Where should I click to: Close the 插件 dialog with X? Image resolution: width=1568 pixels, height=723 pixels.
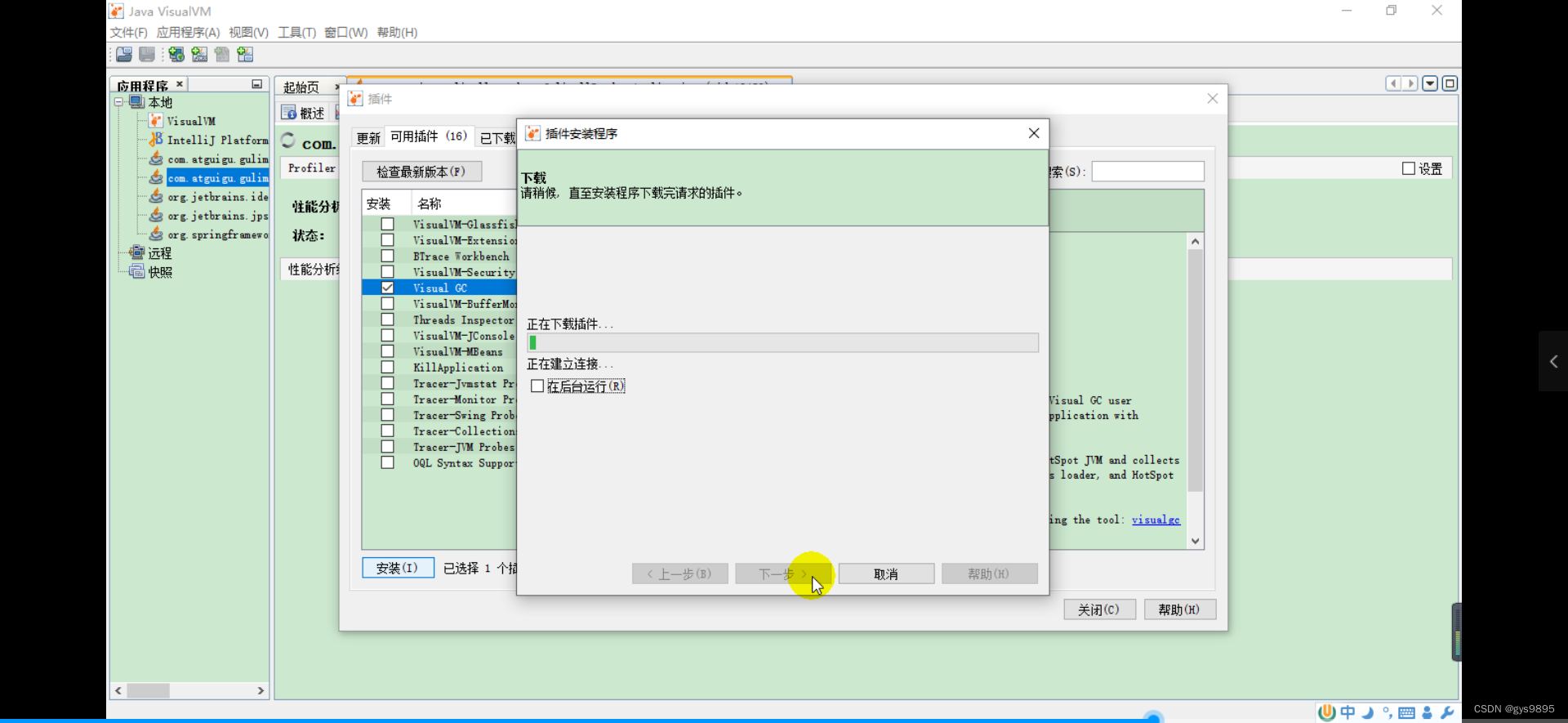pos(1213,99)
